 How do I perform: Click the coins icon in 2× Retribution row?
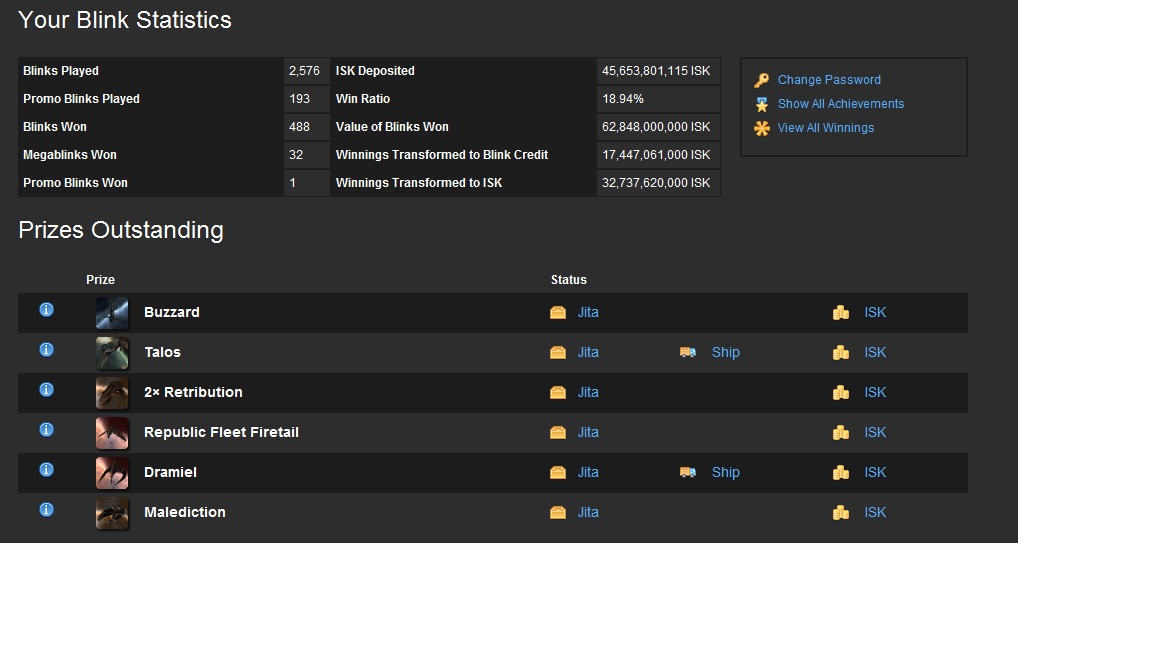pos(841,392)
